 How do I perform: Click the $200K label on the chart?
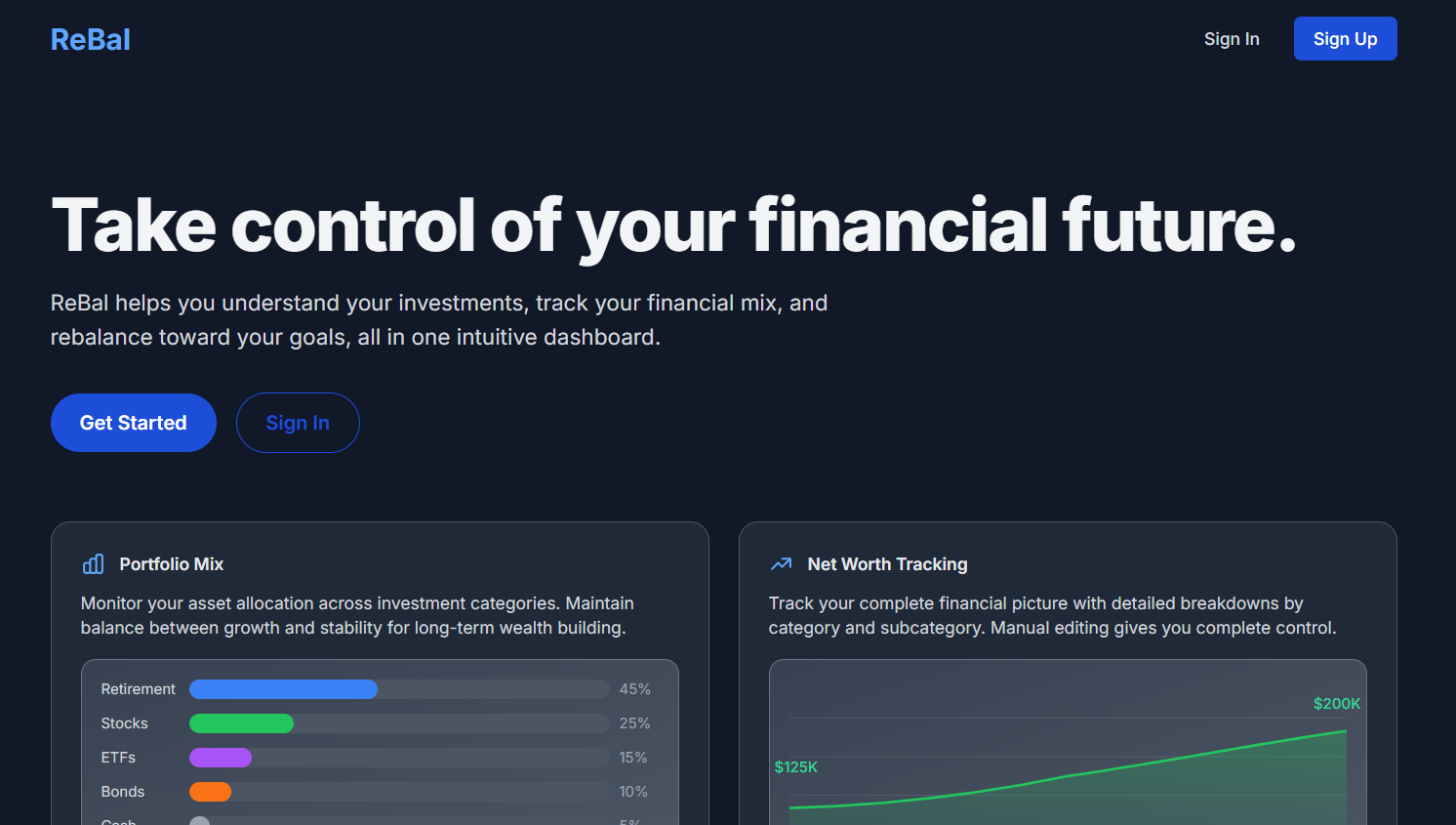point(1336,704)
